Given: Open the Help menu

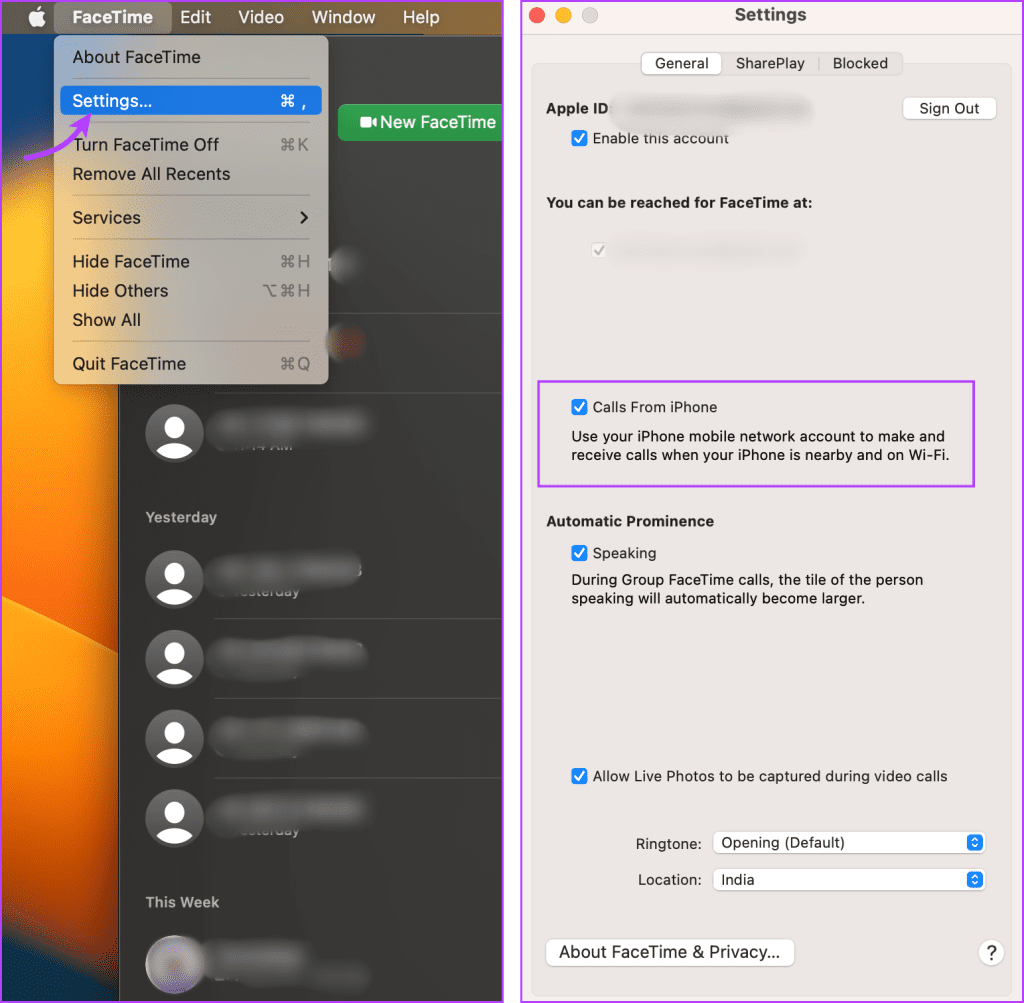Looking at the screenshot, I should point(421,17).
